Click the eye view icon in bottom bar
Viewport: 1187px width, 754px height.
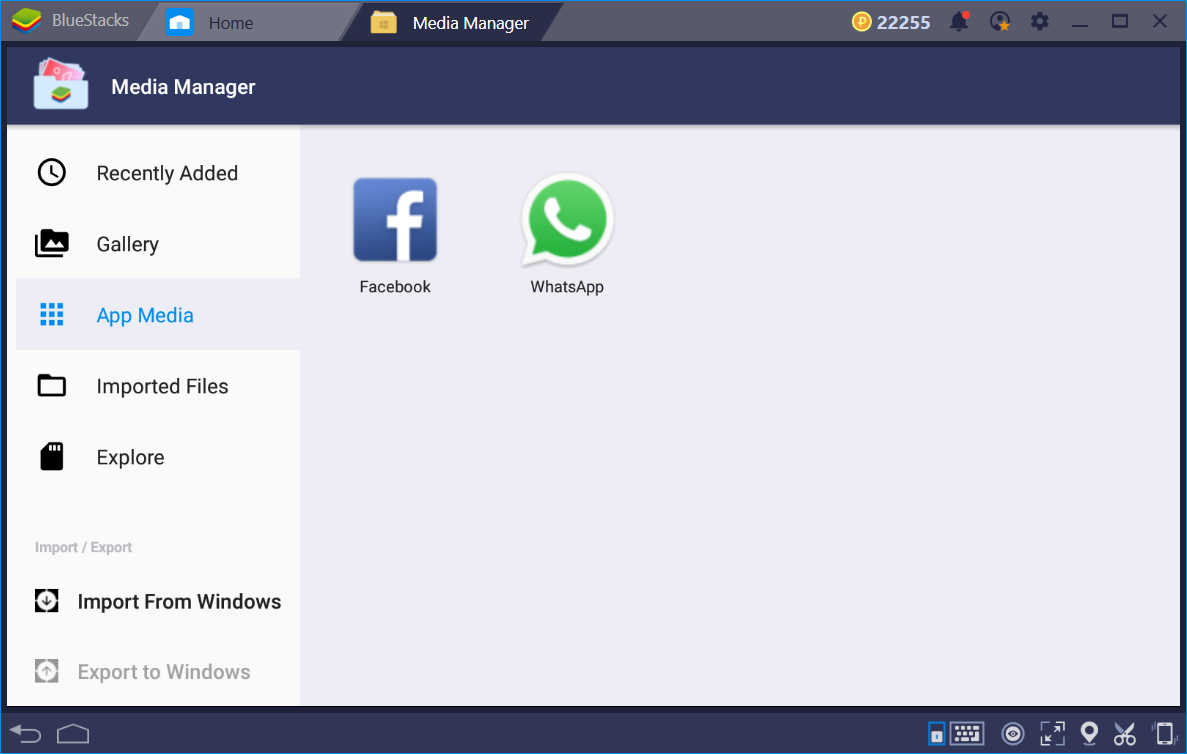coord(1012,734)
